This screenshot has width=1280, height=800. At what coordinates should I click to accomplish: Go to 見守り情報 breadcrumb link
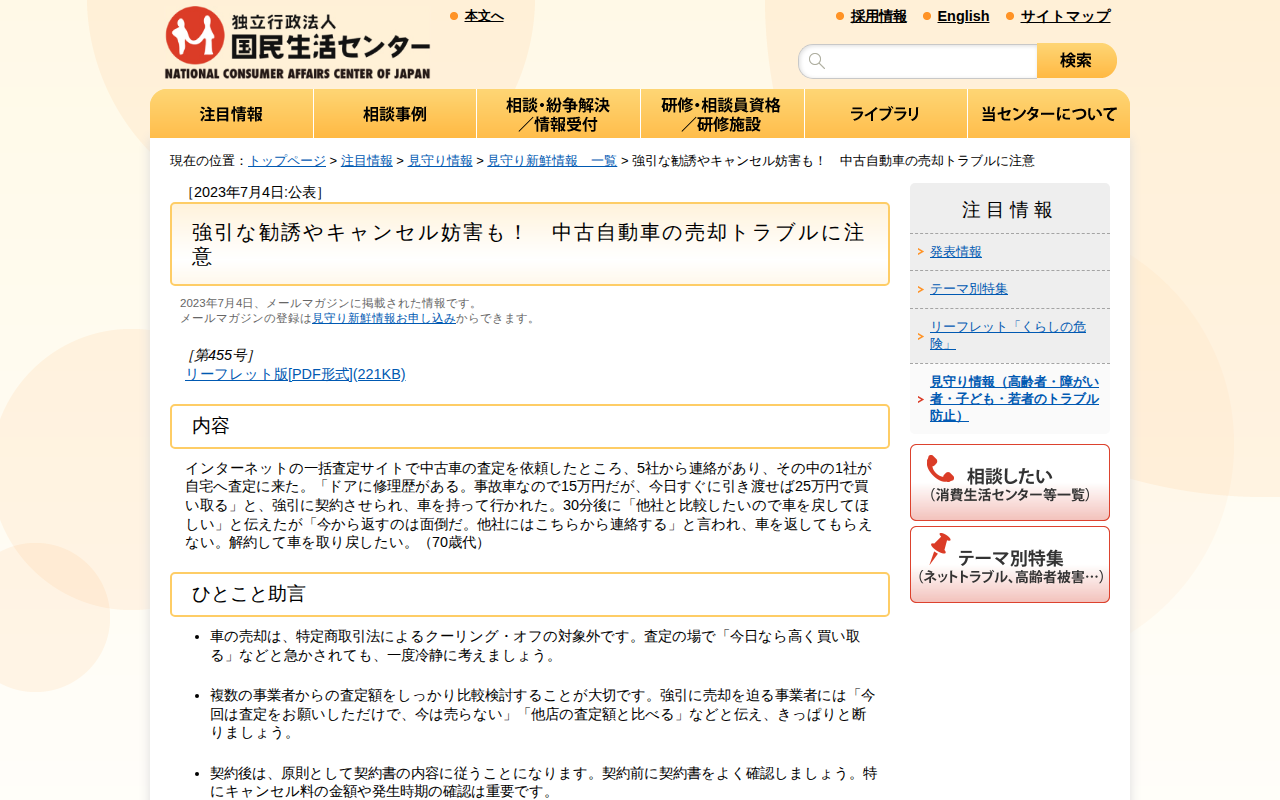(x=440, y=161)
